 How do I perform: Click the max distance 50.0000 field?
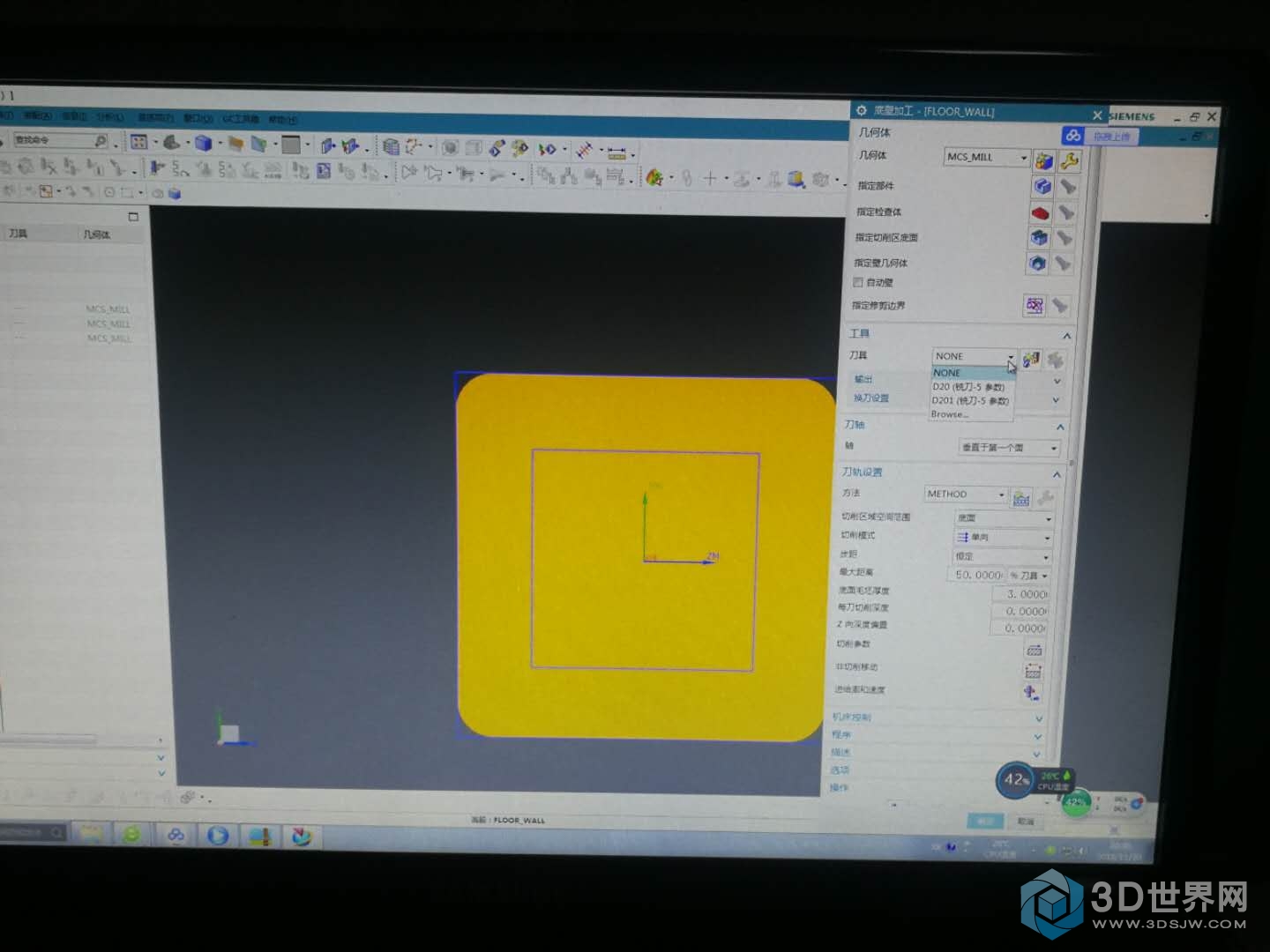pos(977,576)
